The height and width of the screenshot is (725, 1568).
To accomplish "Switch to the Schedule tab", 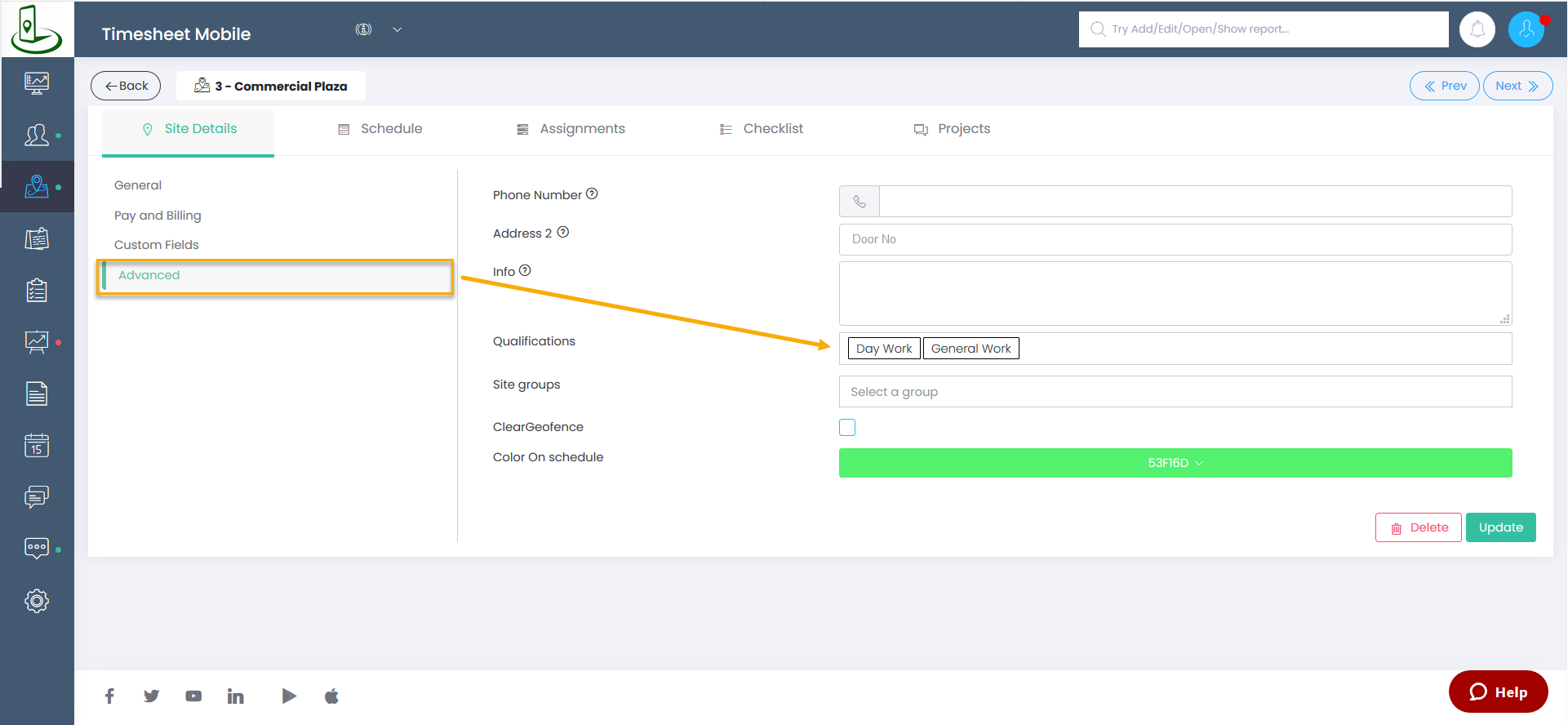I will click(x=380, y=129).
